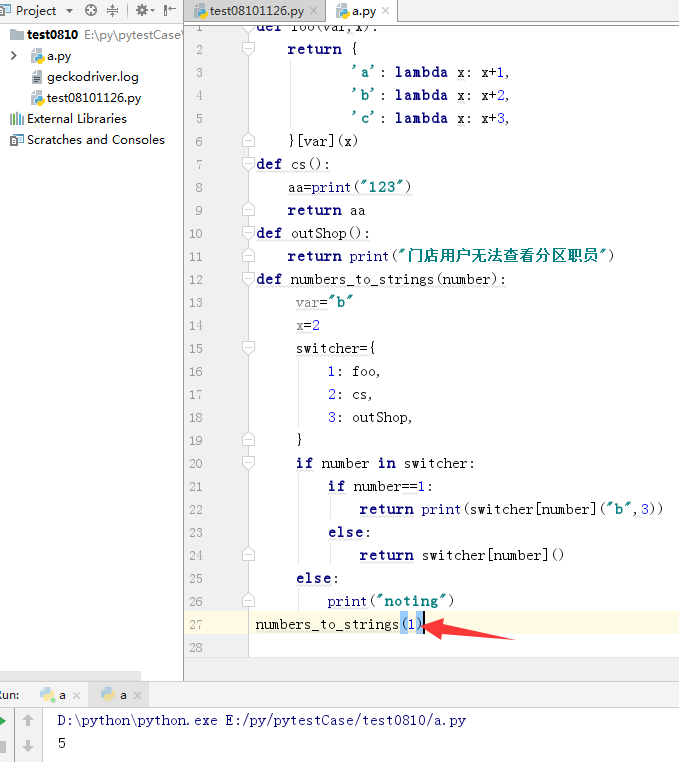Click the test08101126.py tab file icon

click(x=200, y=11)
